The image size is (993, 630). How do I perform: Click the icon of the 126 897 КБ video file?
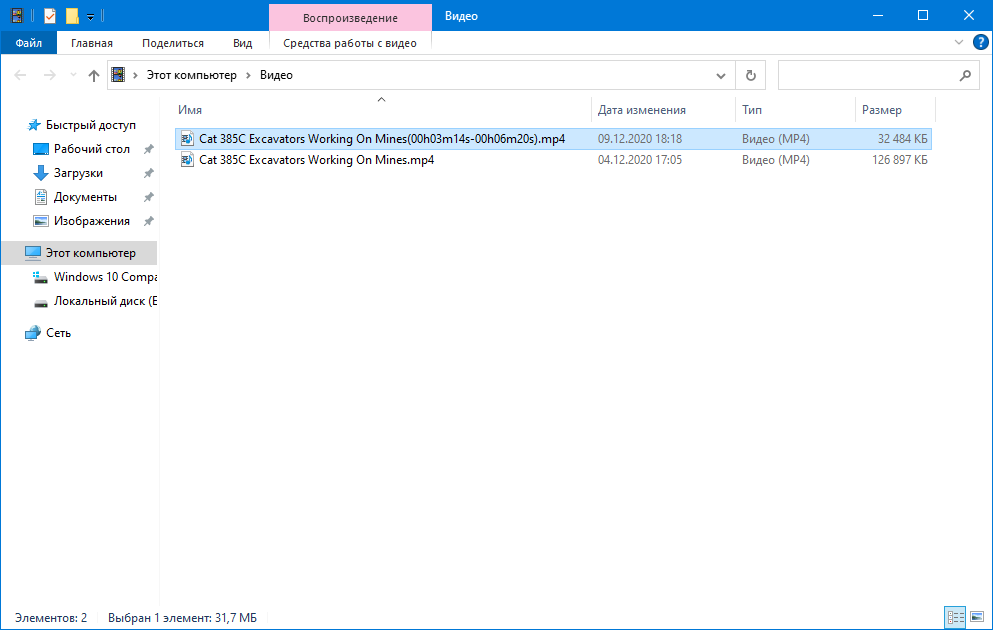click(x=187, y=160)
